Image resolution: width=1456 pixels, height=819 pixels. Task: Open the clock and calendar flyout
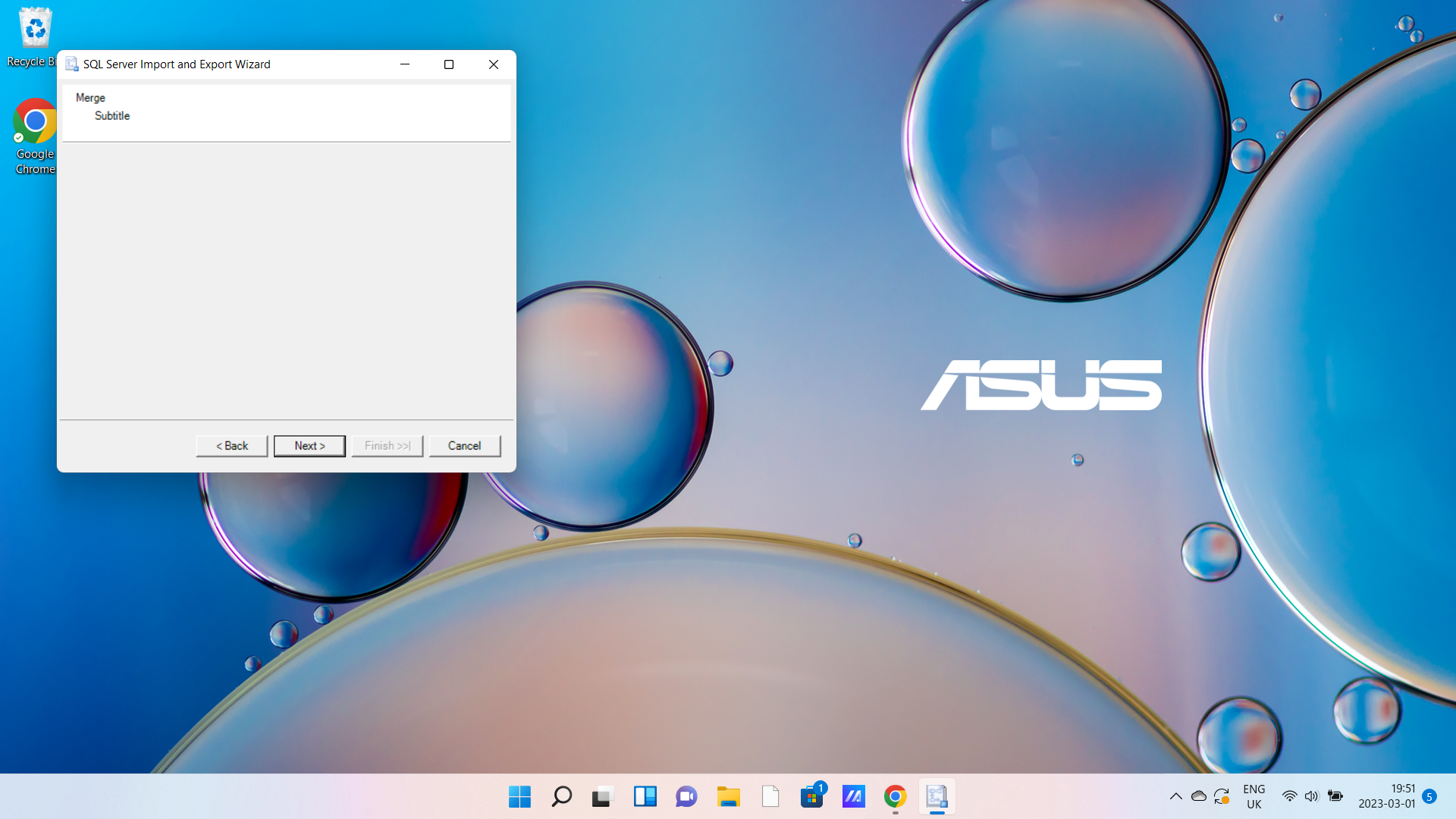coord(1386,796)
